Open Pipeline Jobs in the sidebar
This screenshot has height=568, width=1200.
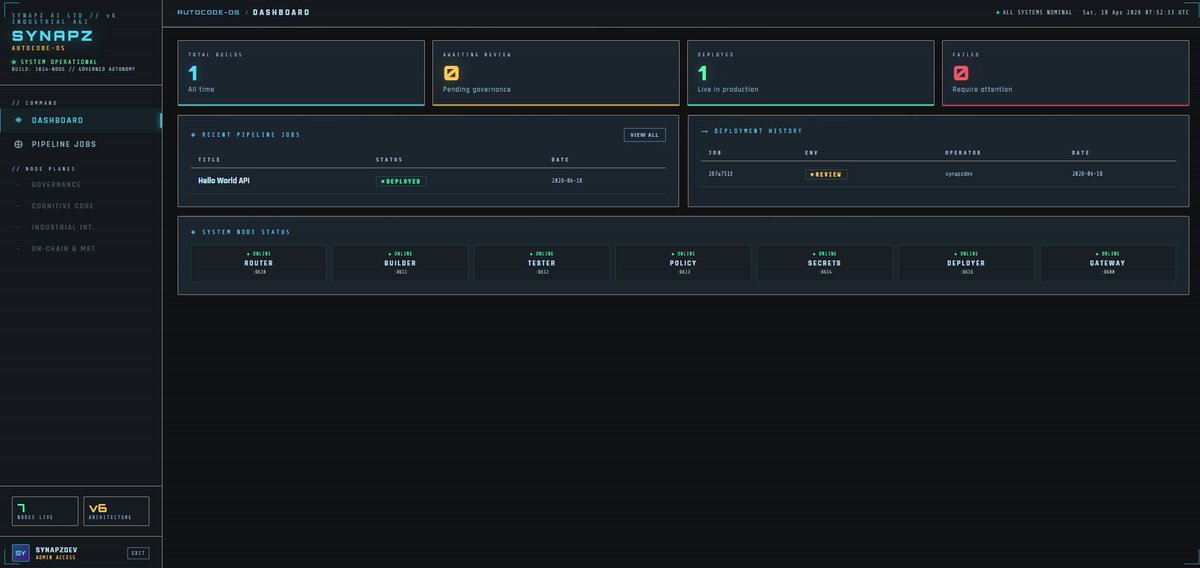[80, 144]
